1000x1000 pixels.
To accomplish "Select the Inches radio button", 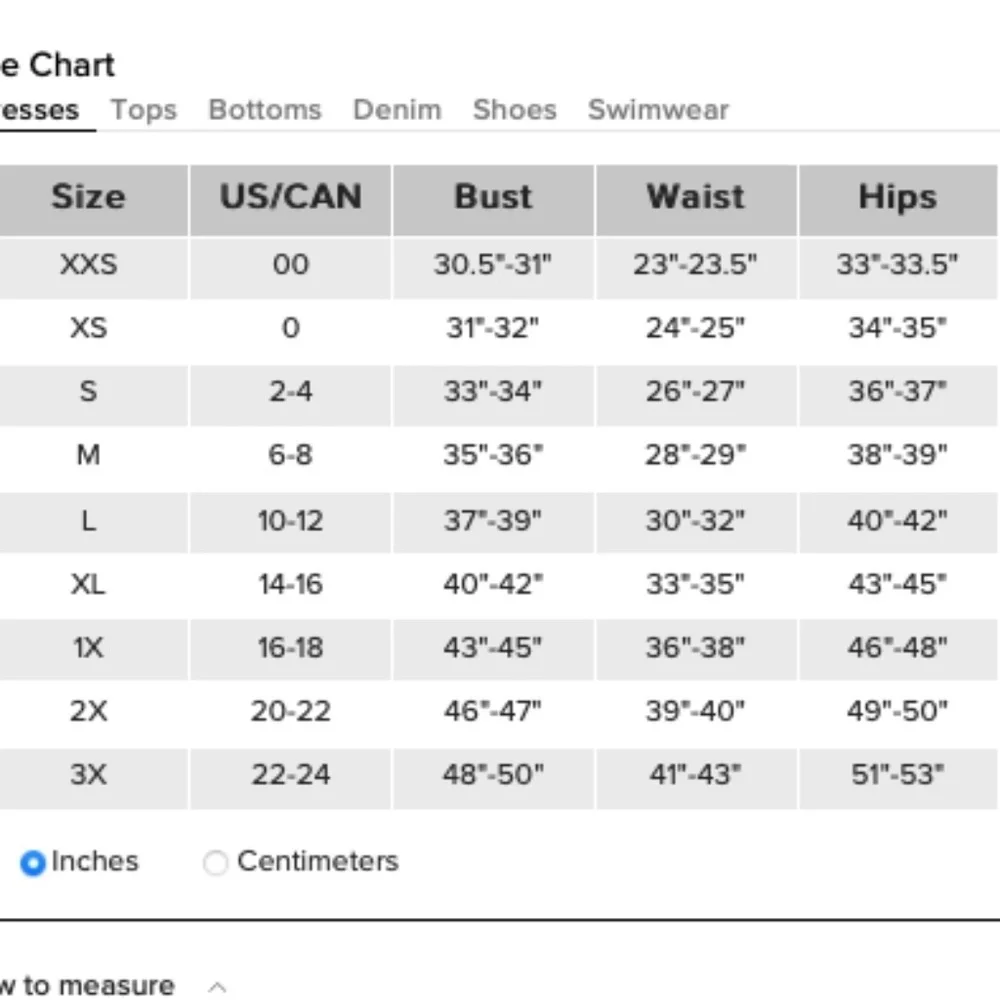I will tap(33, 863).
